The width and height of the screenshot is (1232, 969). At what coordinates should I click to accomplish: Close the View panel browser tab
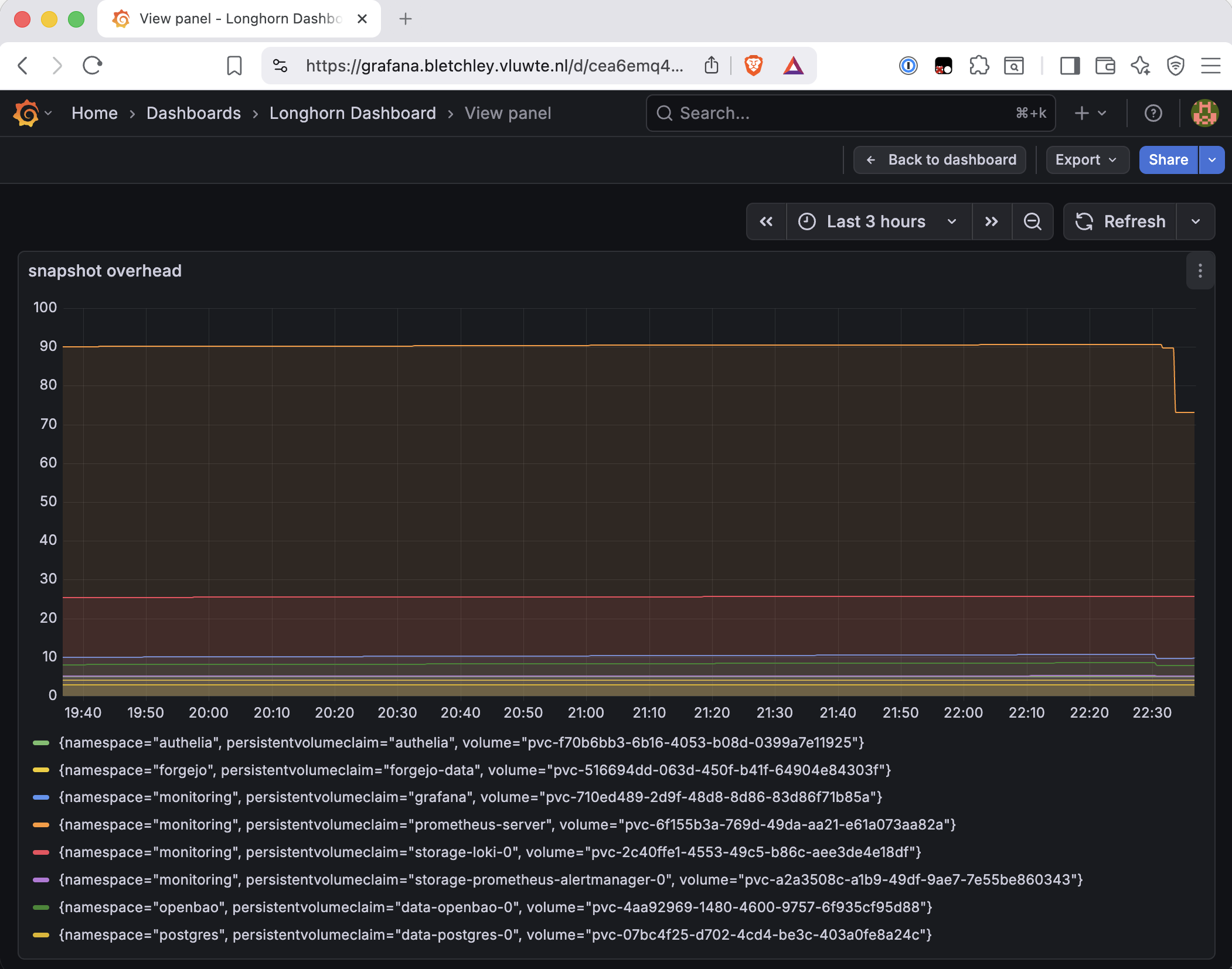point(362,19)
